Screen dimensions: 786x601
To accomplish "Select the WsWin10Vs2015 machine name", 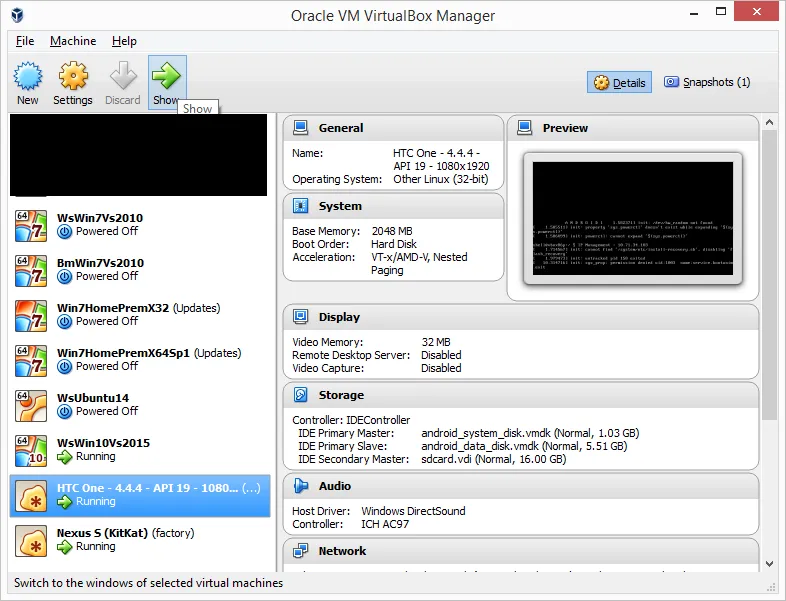I will tap(103, 443).
